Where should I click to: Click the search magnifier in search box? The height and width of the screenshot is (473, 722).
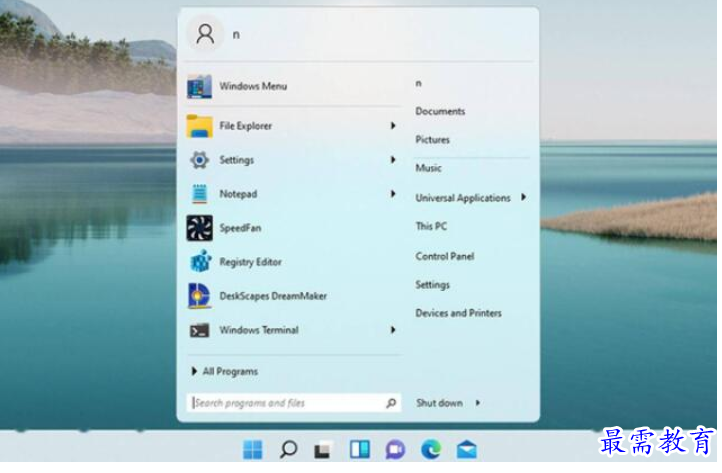(x=391, y=403)
